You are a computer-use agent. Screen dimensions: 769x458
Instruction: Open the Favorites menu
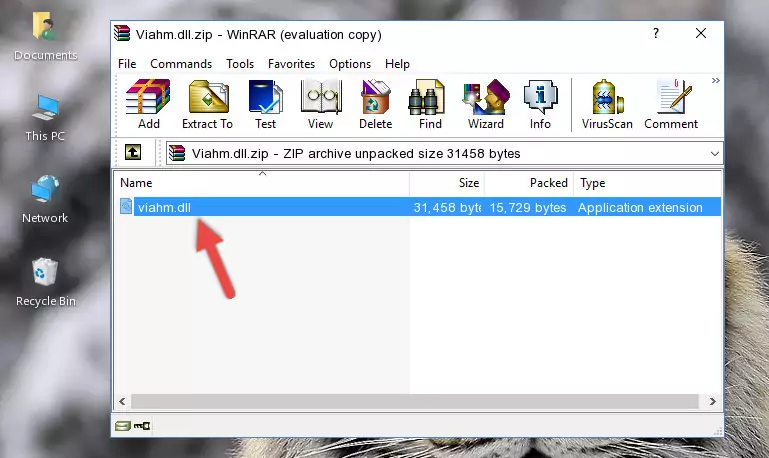tap(291, 64)
